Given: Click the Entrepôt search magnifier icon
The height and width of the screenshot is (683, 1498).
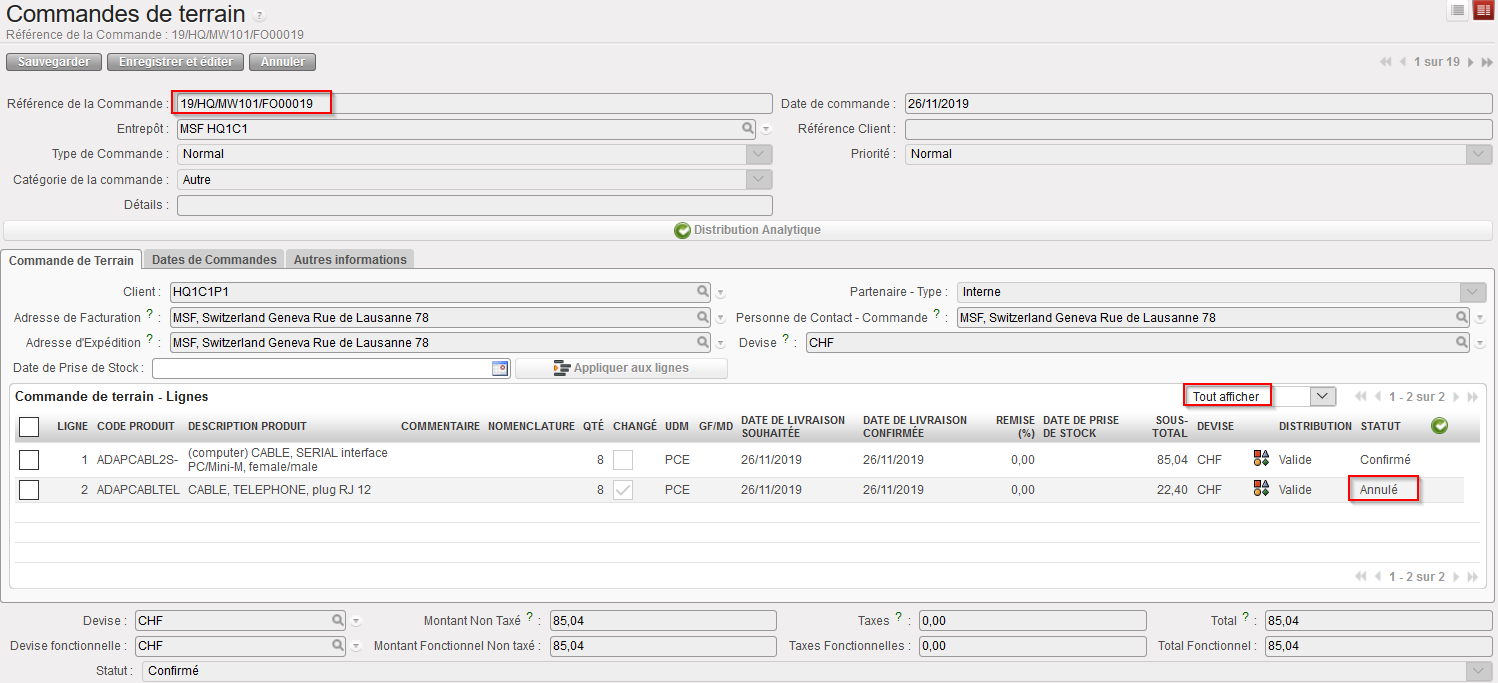Looking at the screenshot, I should (x=747, y=128).
